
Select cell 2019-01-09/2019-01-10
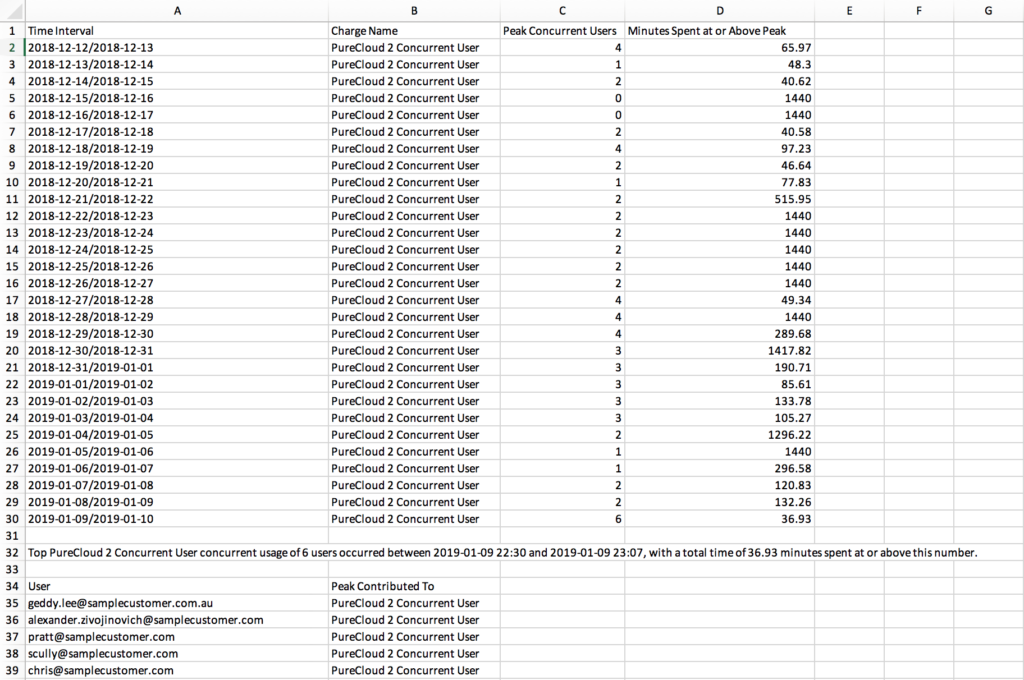[x=177, y=519]
